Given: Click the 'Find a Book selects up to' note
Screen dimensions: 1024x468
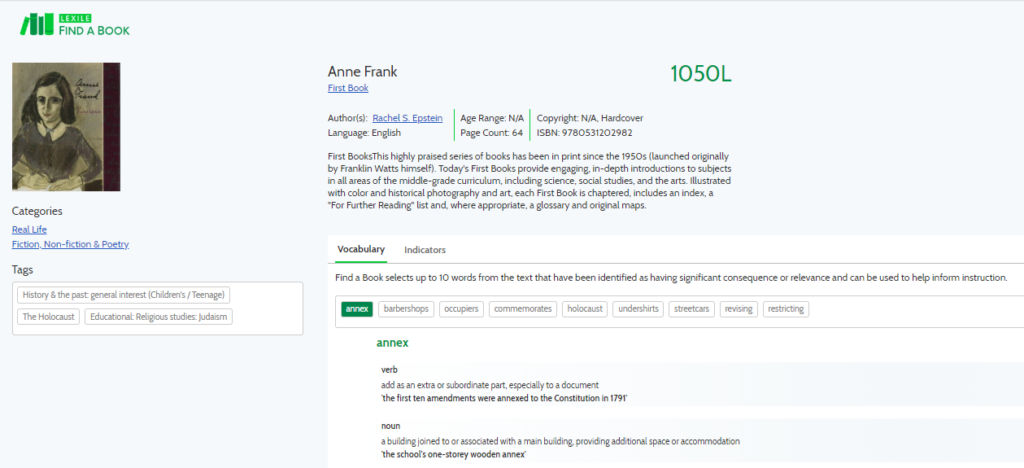Looking at the screenshot, I should (x=671, y=278).
